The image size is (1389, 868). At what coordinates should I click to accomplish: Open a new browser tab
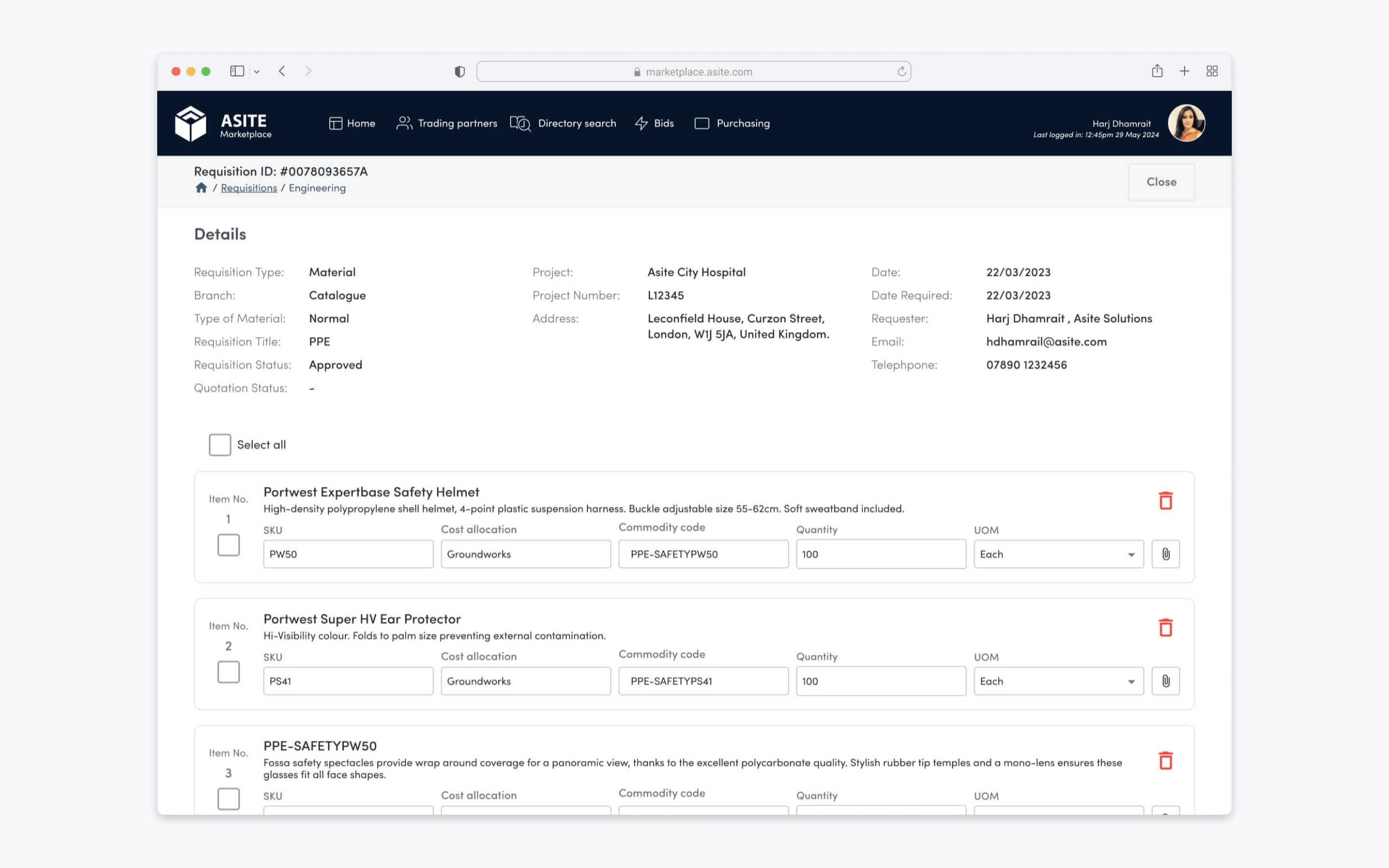[1184, 71]
